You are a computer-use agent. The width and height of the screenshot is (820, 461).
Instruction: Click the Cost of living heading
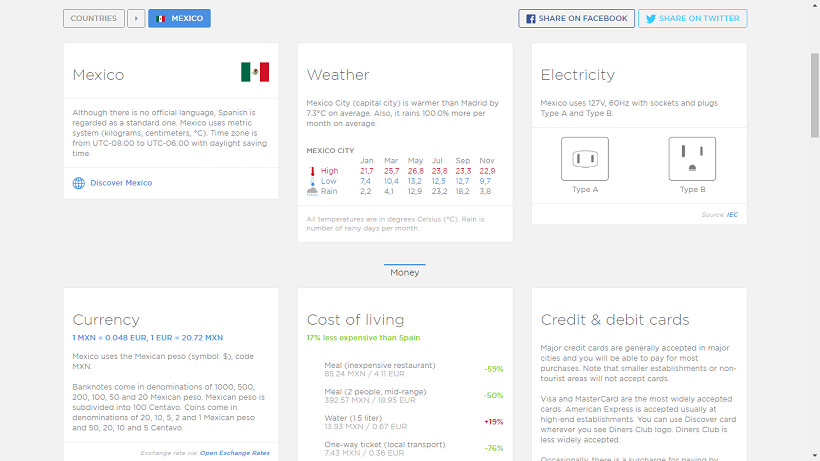click(355, 320)
